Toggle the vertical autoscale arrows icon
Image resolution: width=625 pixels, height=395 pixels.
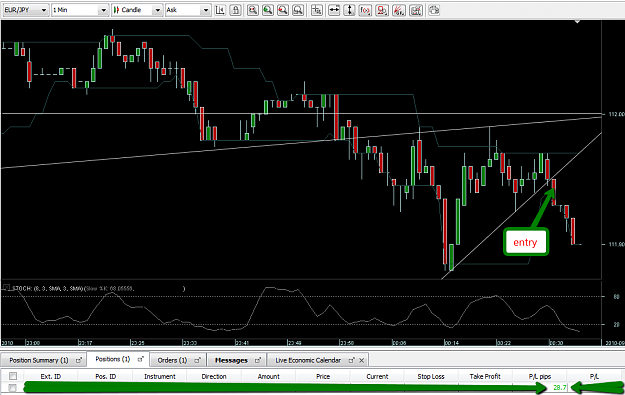coord(349,10)
